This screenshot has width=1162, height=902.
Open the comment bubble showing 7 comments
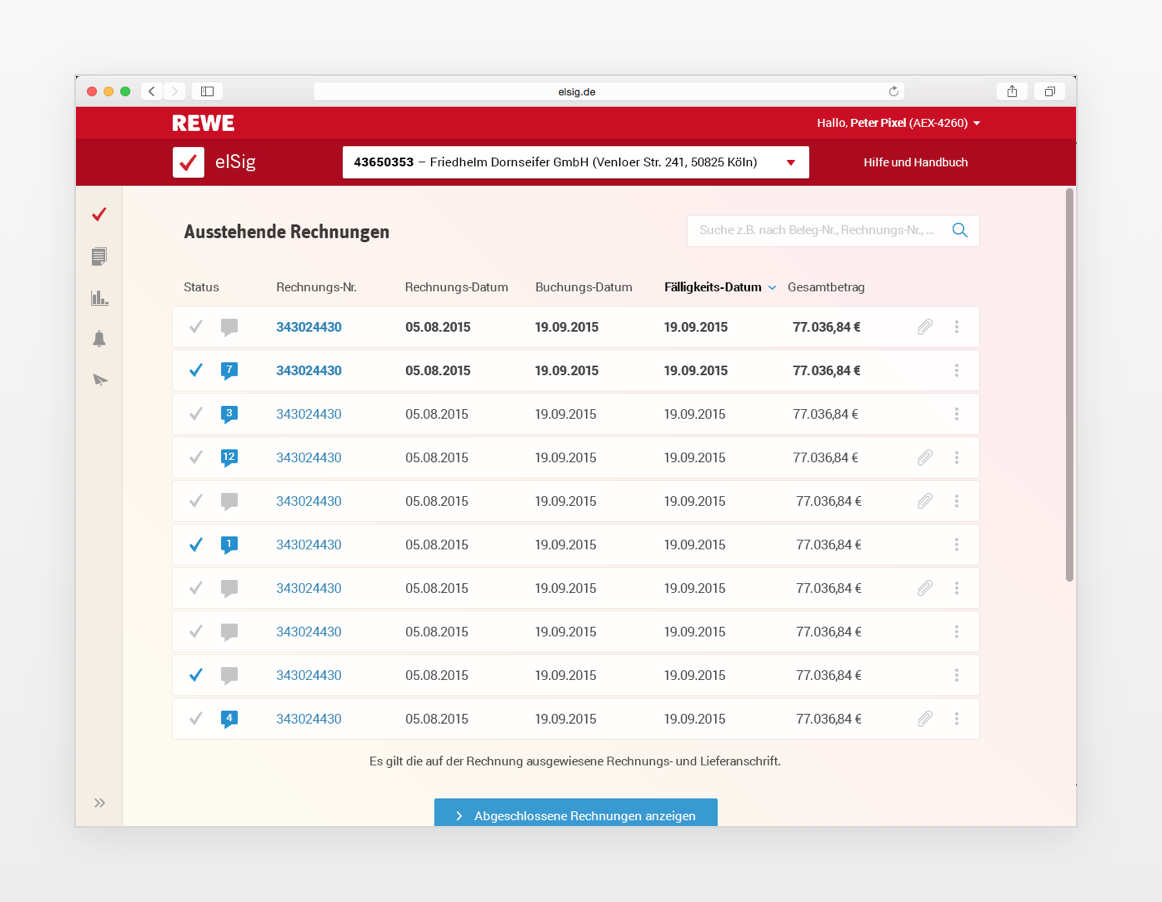pyautogui.click(x=229, y=371)
